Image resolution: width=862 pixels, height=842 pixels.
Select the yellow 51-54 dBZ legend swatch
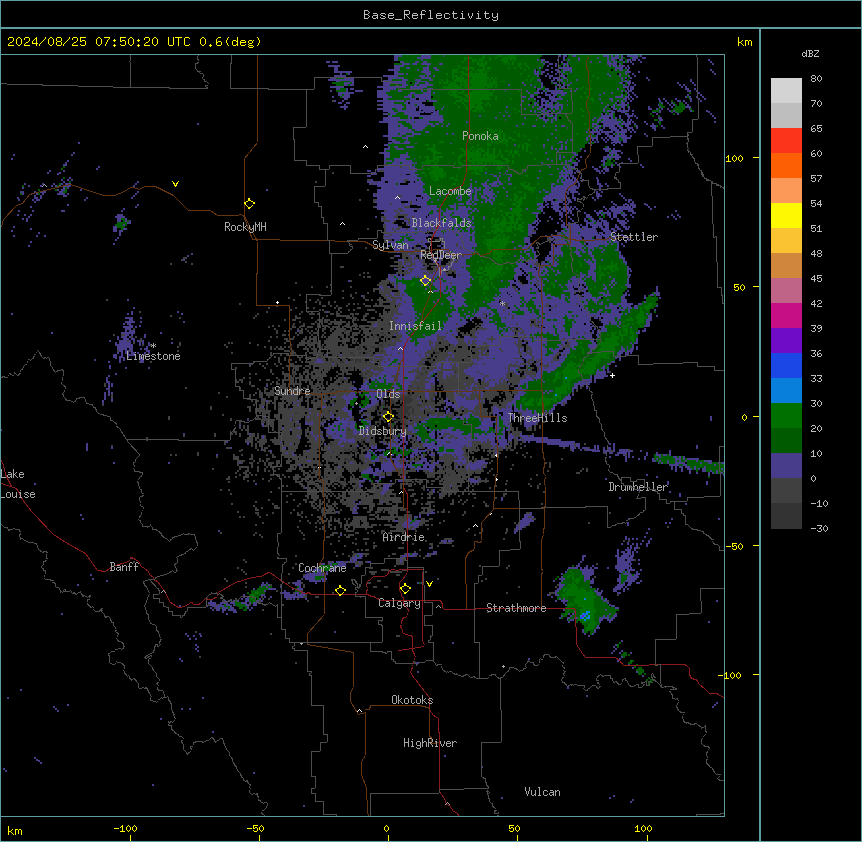(786, 215)
